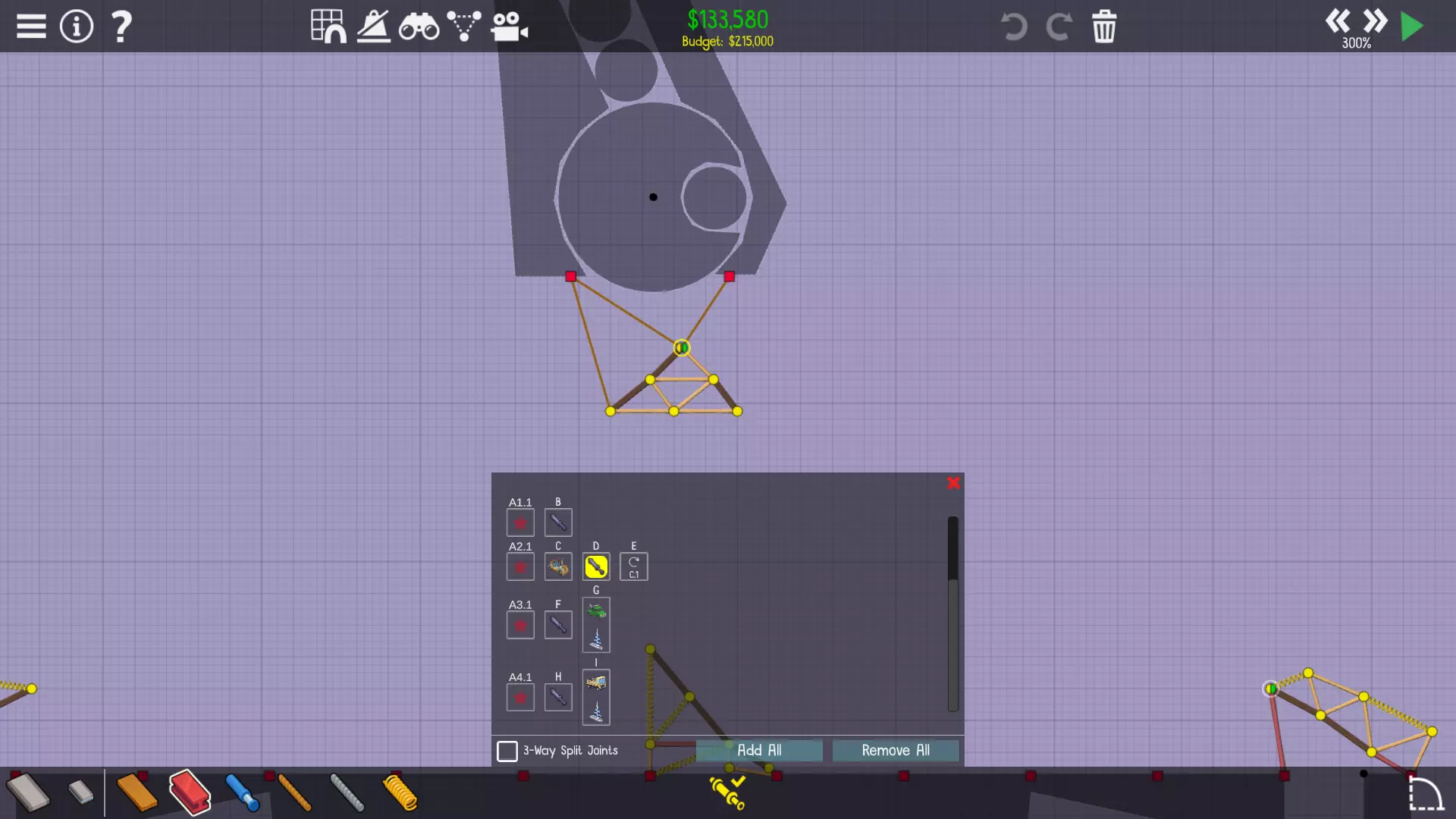
Task: Select the steel beam material
Action: [189, 793]
